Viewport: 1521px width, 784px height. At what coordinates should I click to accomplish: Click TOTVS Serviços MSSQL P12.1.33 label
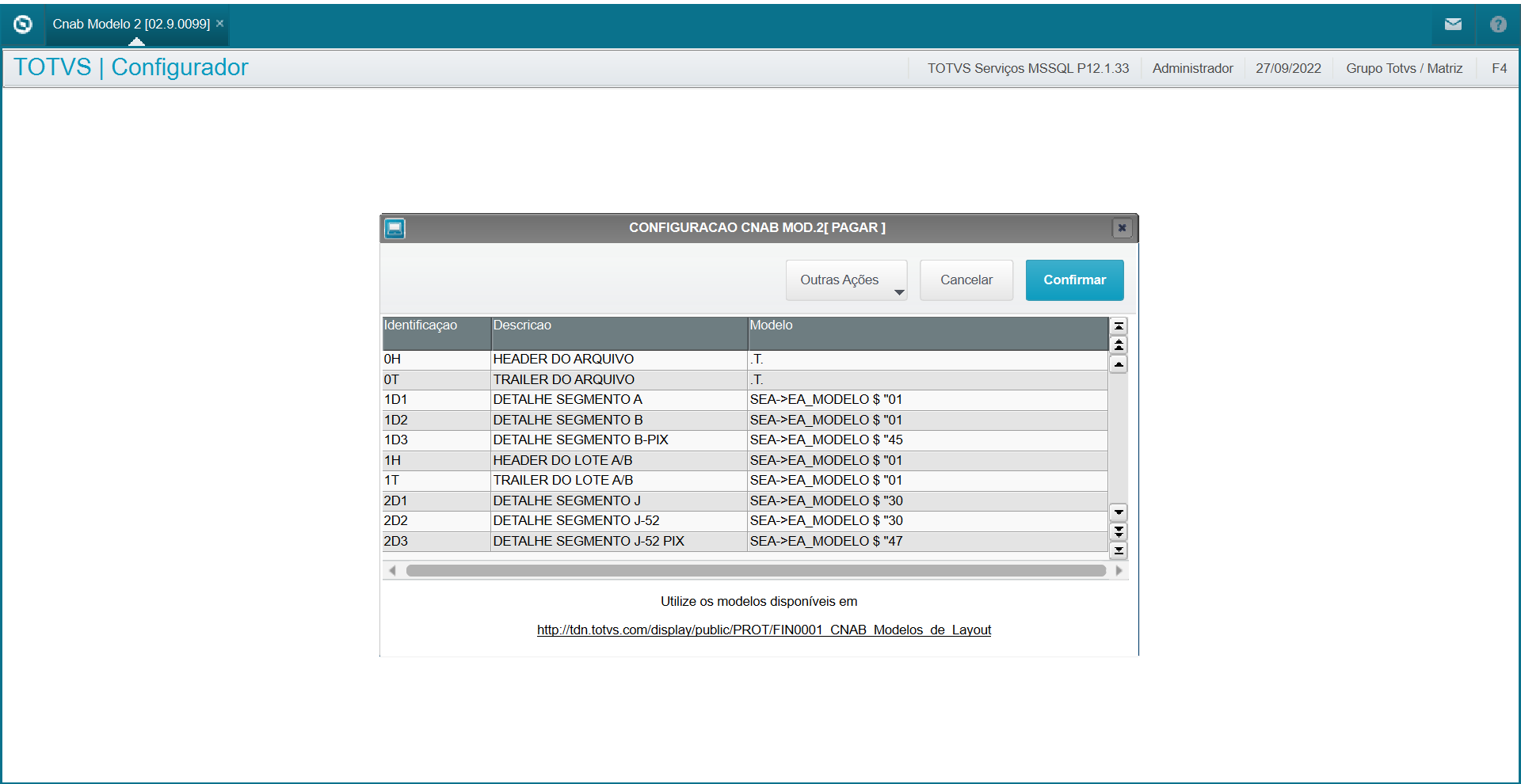point(1028,69)
